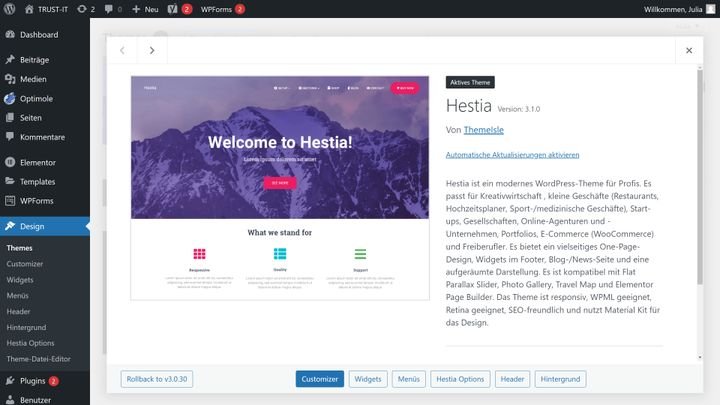Open Menüs in Design submenu

pyautogui.click(x=17, y=295)
